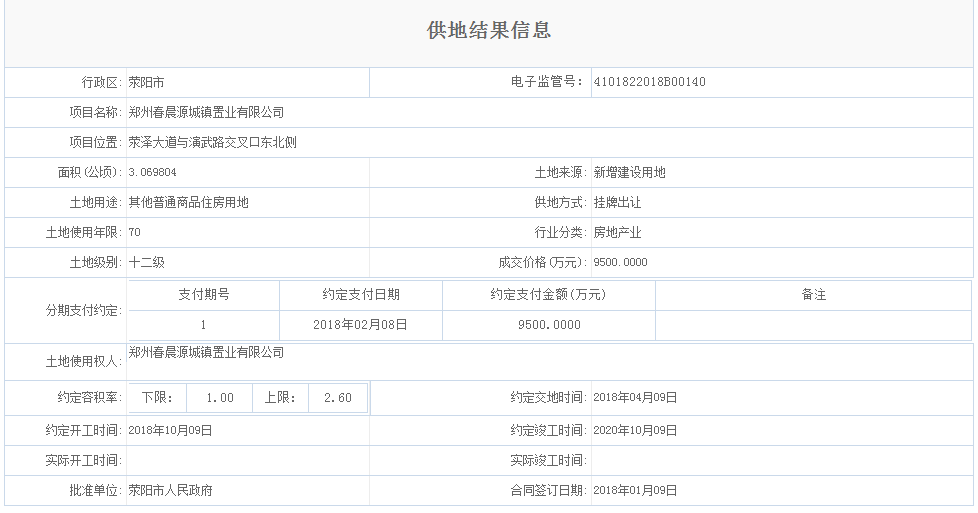Screen dimensions: 978x513
Task: Select the 成交价格 value 9500.0000
Action: 620,262
